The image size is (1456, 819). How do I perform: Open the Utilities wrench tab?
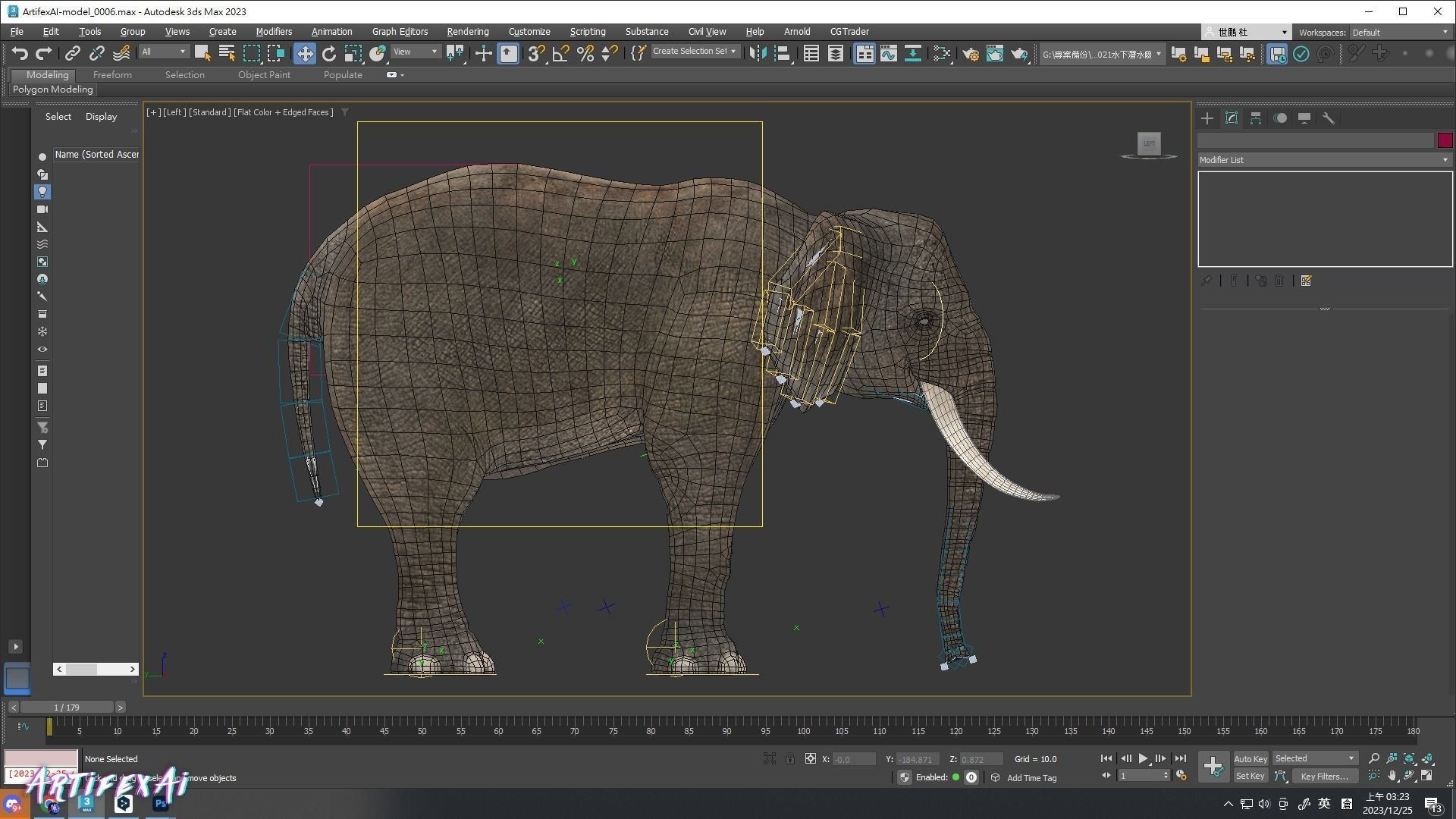point(1329,118)
